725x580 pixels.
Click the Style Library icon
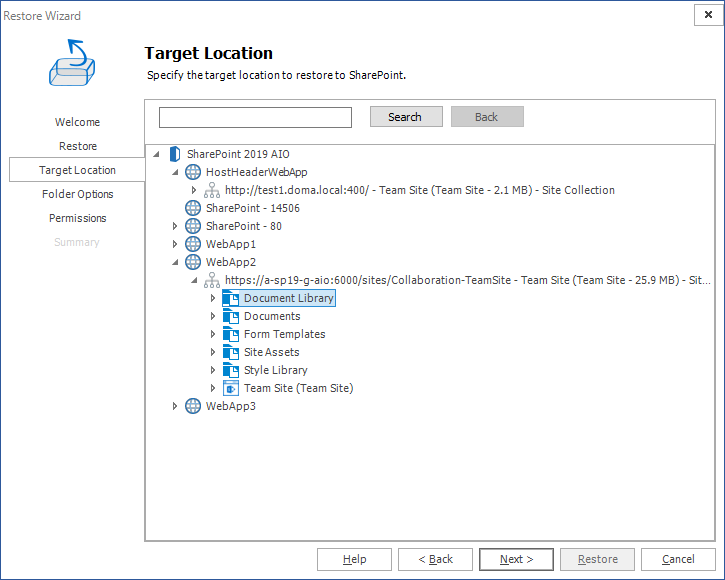tap(231, 370)
